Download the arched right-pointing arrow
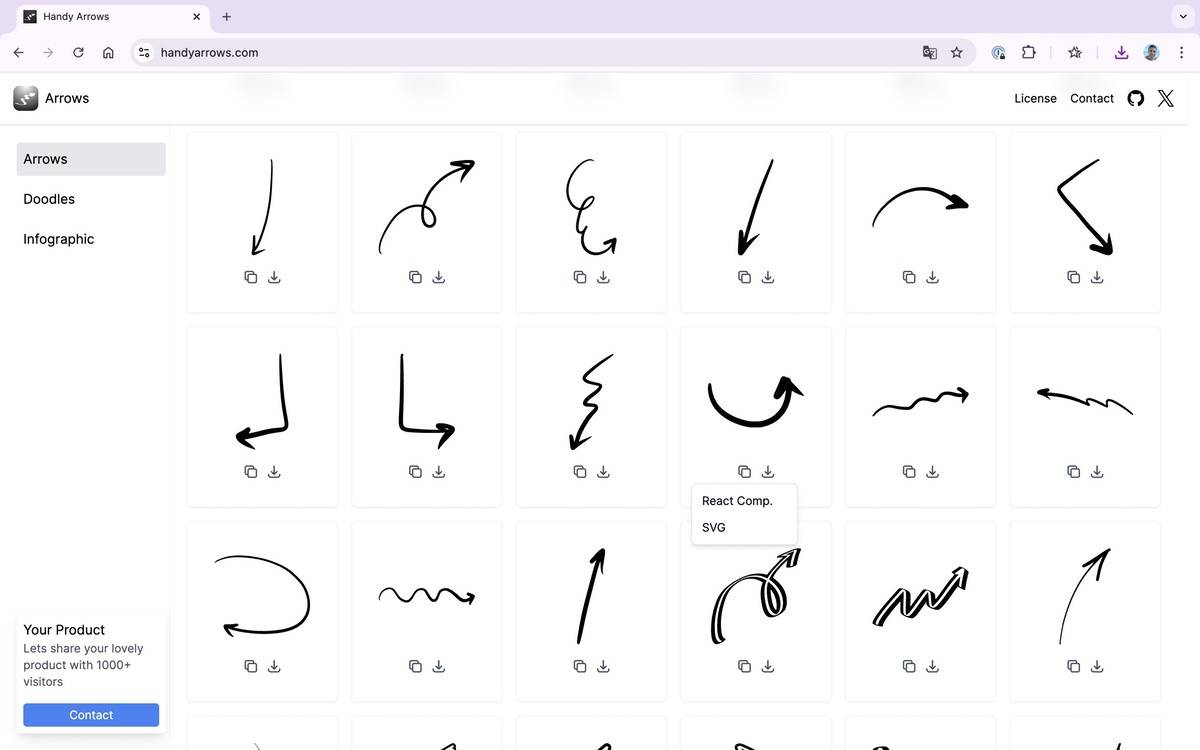This screenshot has height=750, width=1200. point(932,277)
